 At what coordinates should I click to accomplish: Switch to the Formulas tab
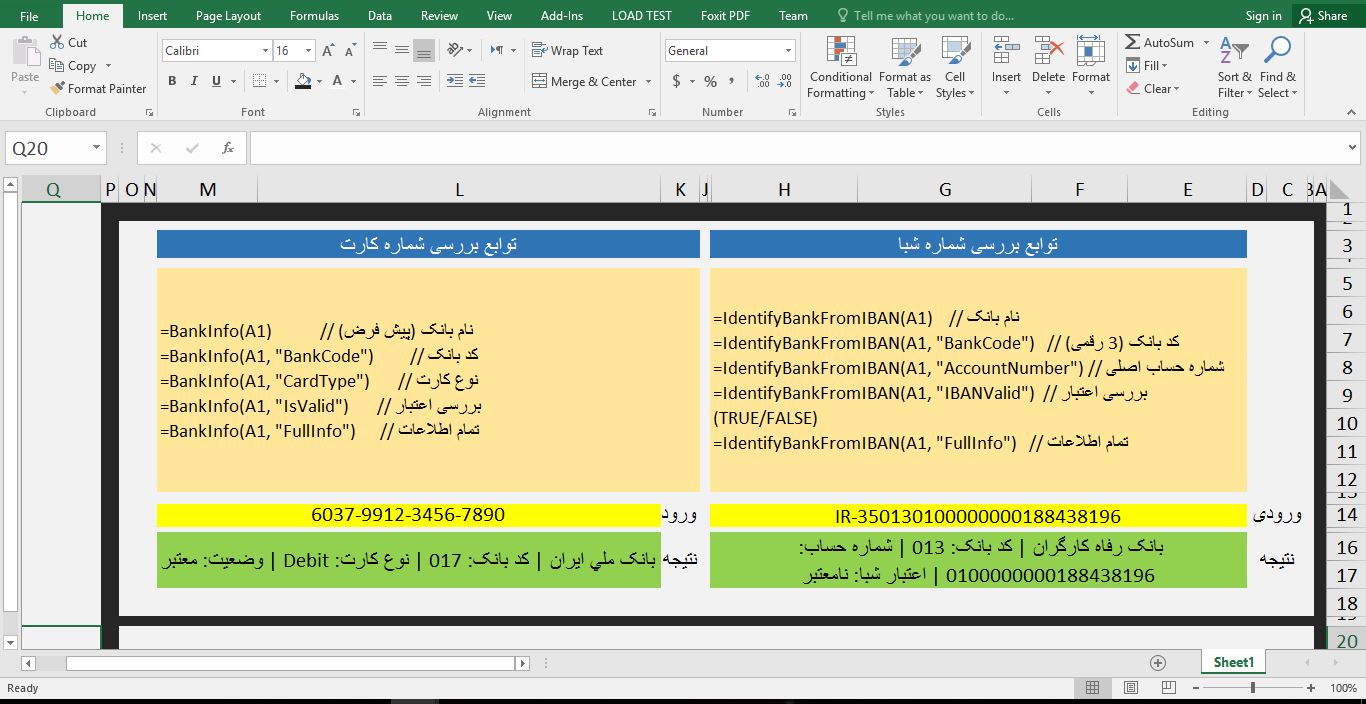[314, 15]
